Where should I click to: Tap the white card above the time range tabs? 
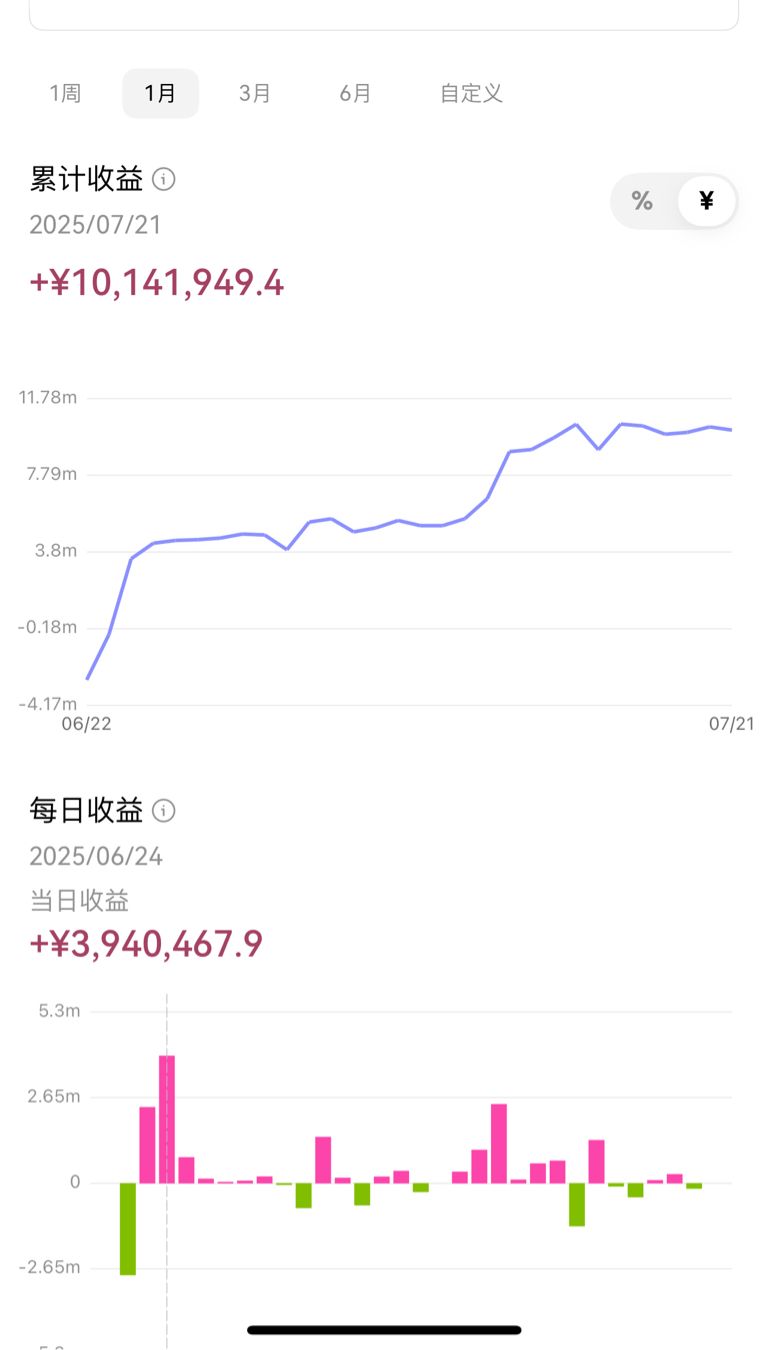pyautogui.click(x=384, y=14)
